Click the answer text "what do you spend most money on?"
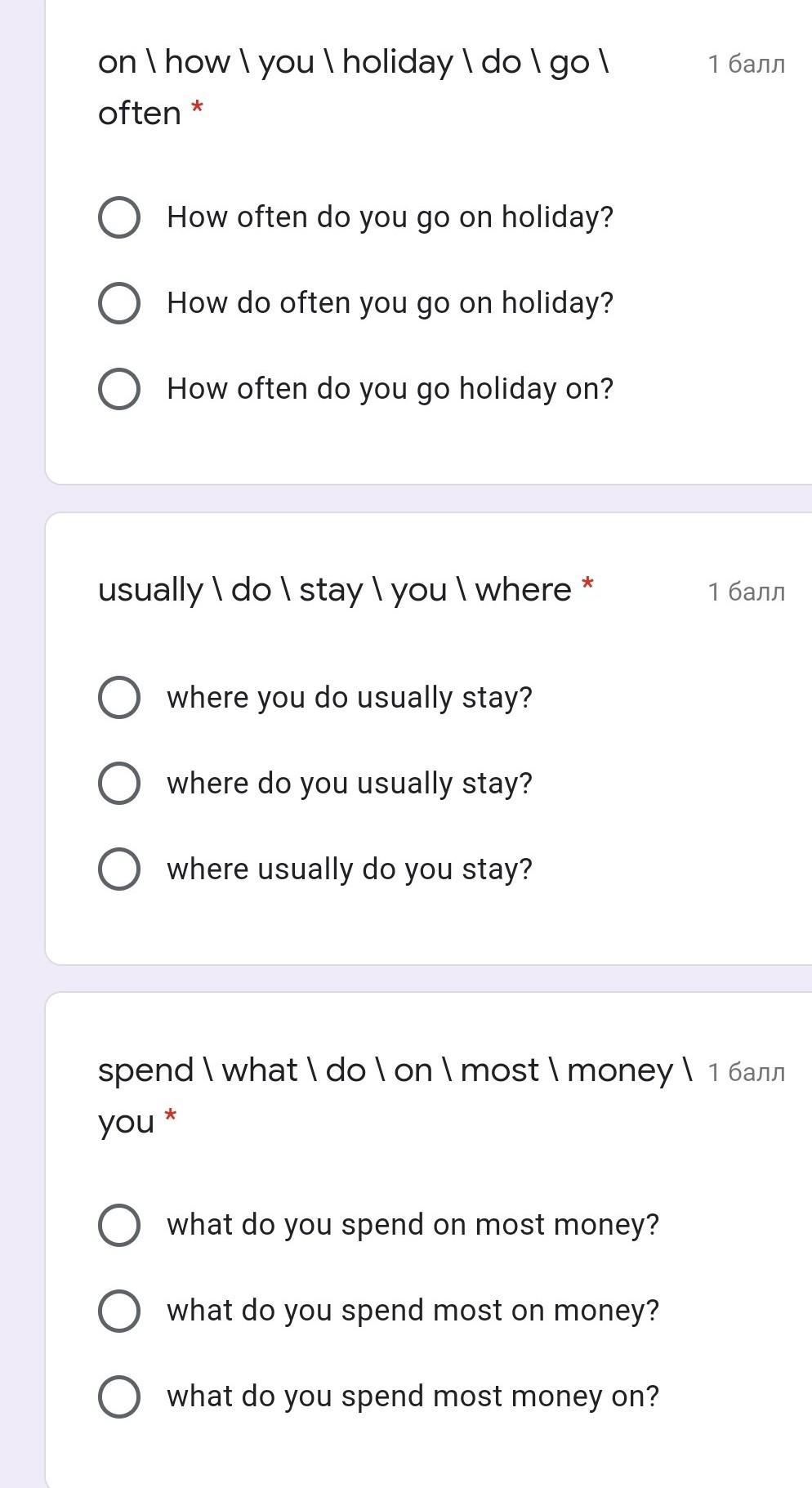The width and height of the screenshot is (812, 1488). click(413, 1396)
